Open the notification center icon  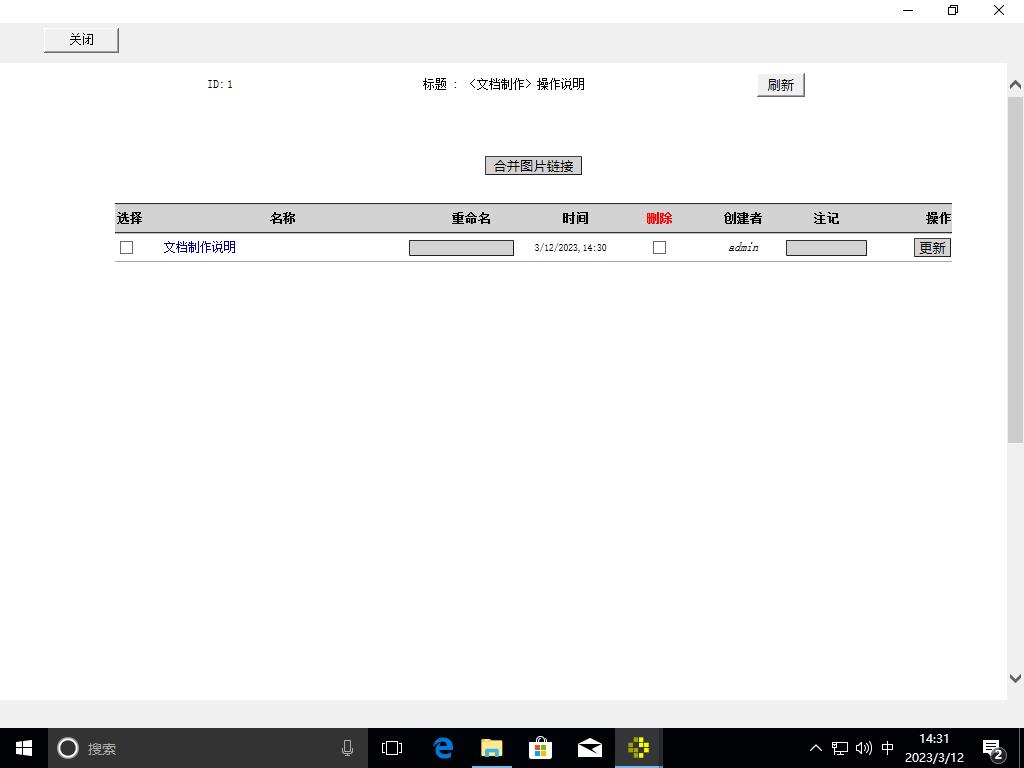(993, 749)
